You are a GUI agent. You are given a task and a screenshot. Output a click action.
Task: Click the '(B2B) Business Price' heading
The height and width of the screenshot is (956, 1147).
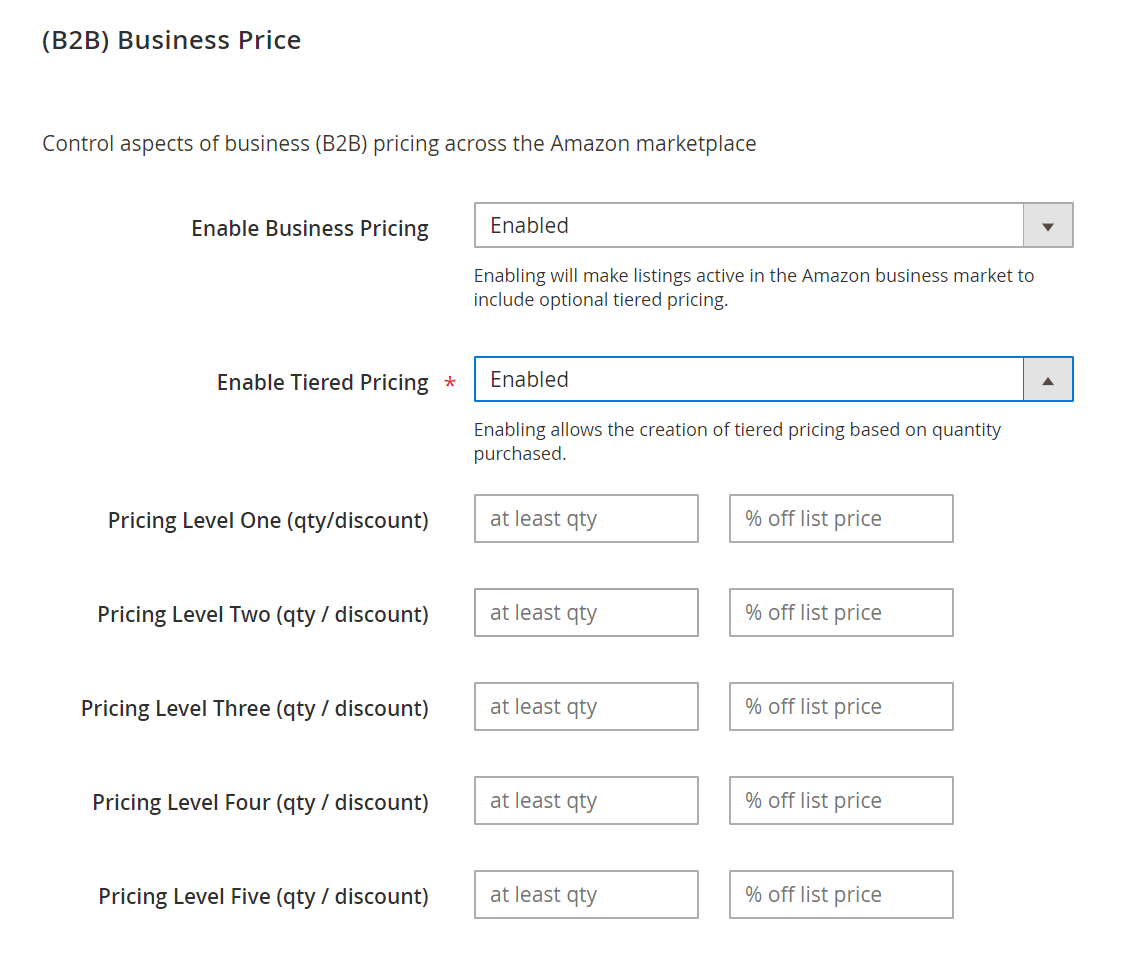tap(171, 40)
